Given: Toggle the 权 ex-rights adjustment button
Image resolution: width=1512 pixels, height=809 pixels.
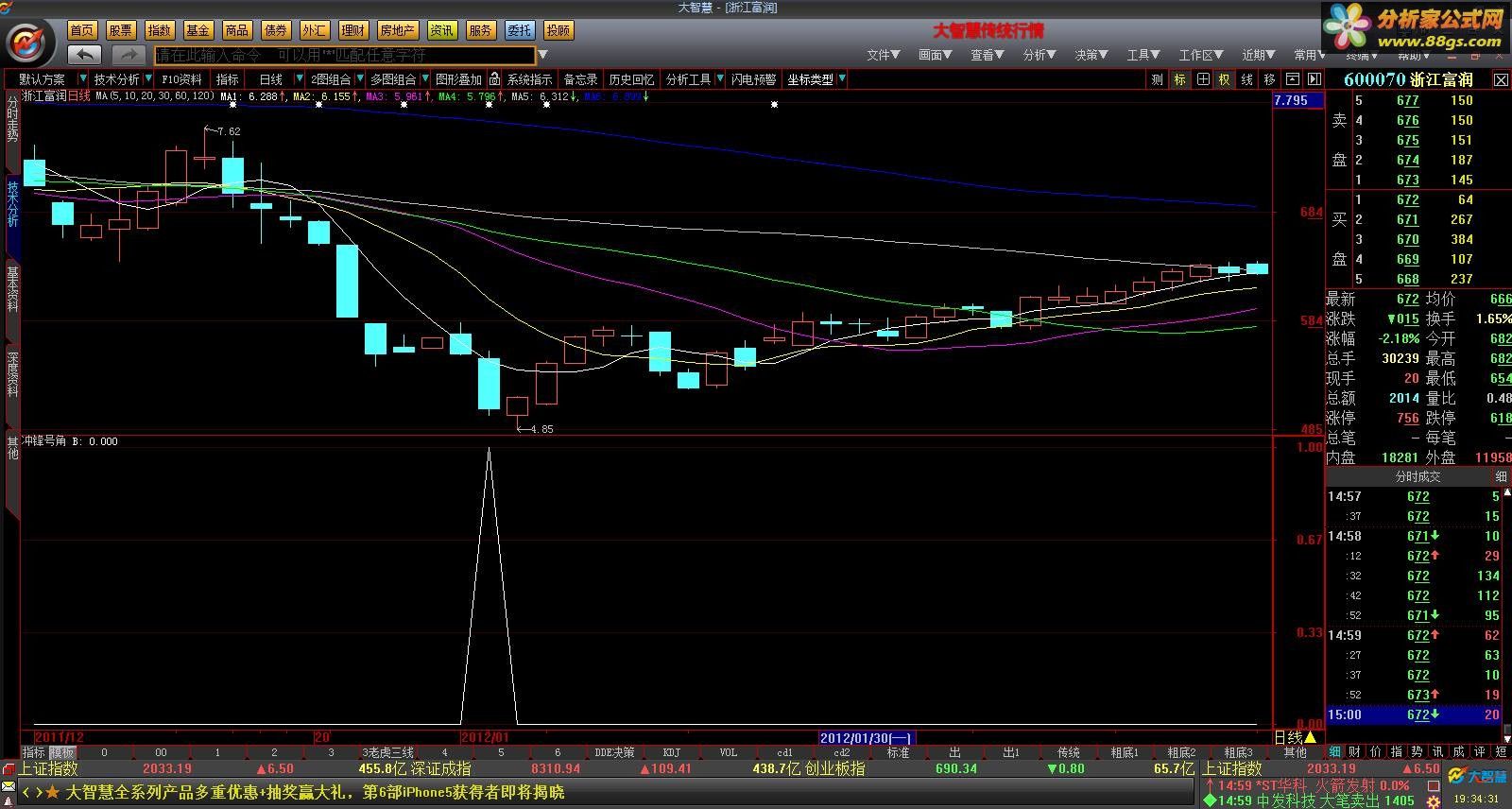Looking at the screenshot, I should [x=1224, y=79].
